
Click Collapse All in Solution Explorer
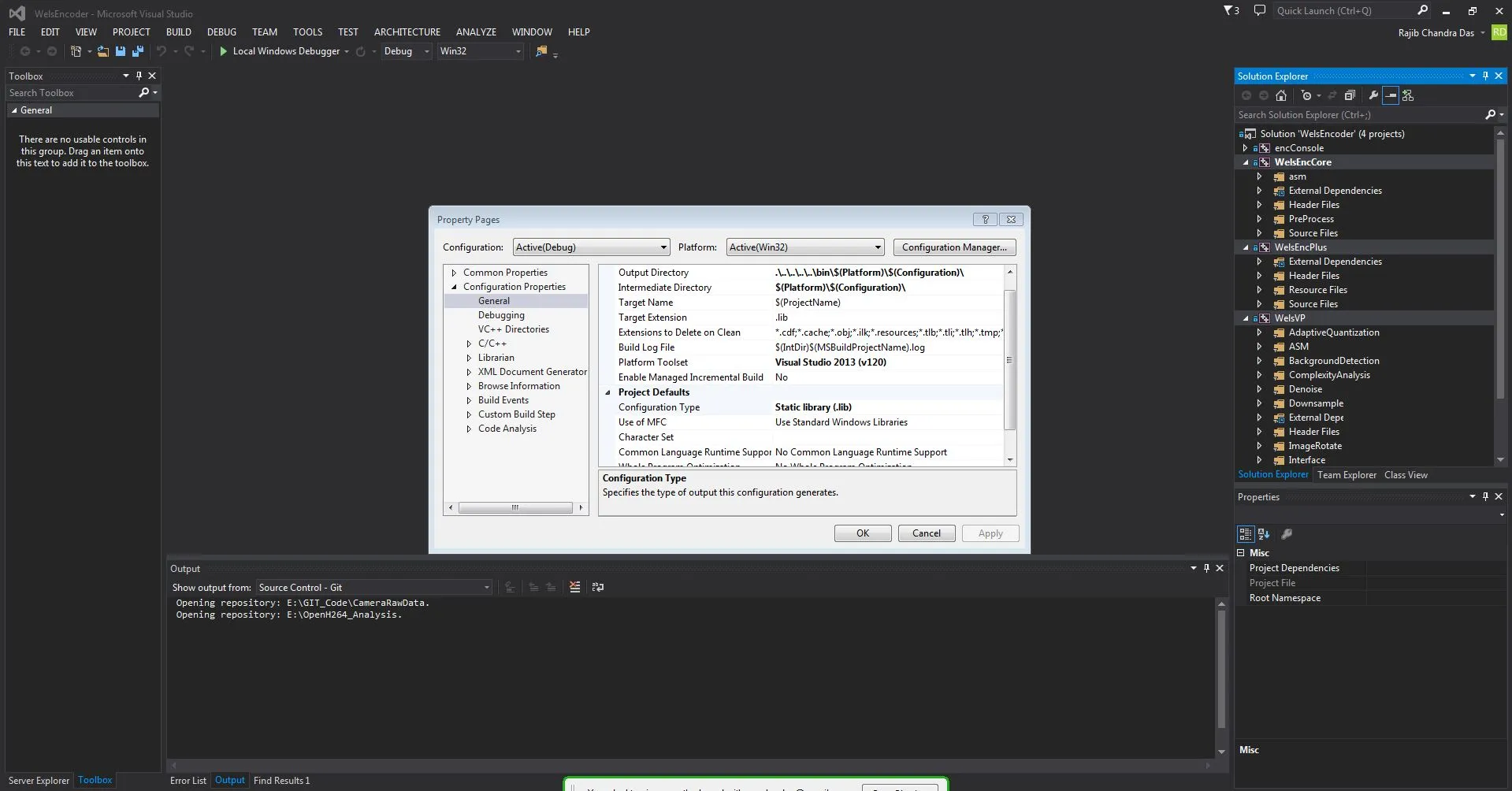1350,95
